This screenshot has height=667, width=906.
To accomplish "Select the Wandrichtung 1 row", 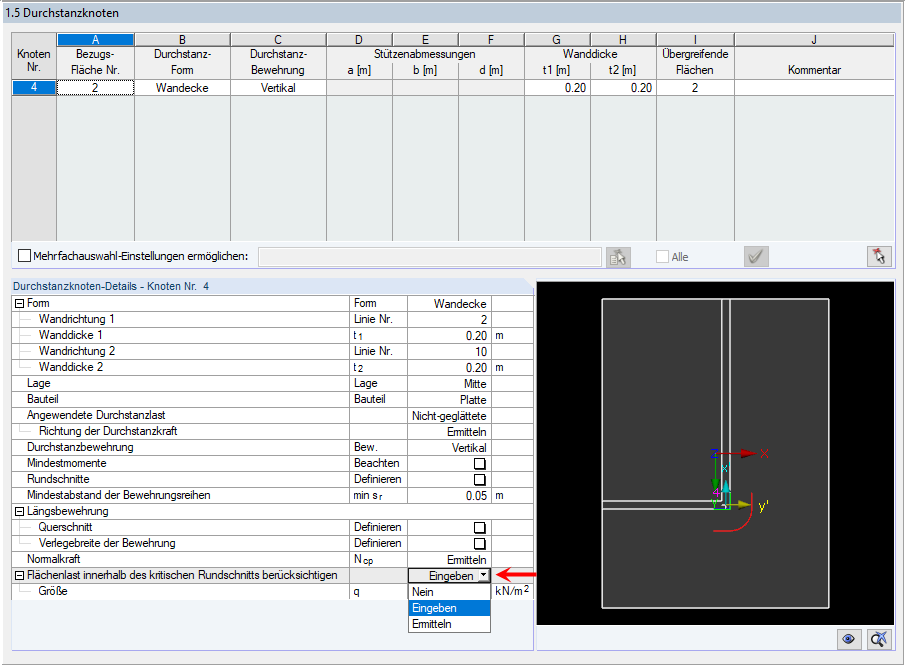I will pyautogui.click(x=272, y=320).
